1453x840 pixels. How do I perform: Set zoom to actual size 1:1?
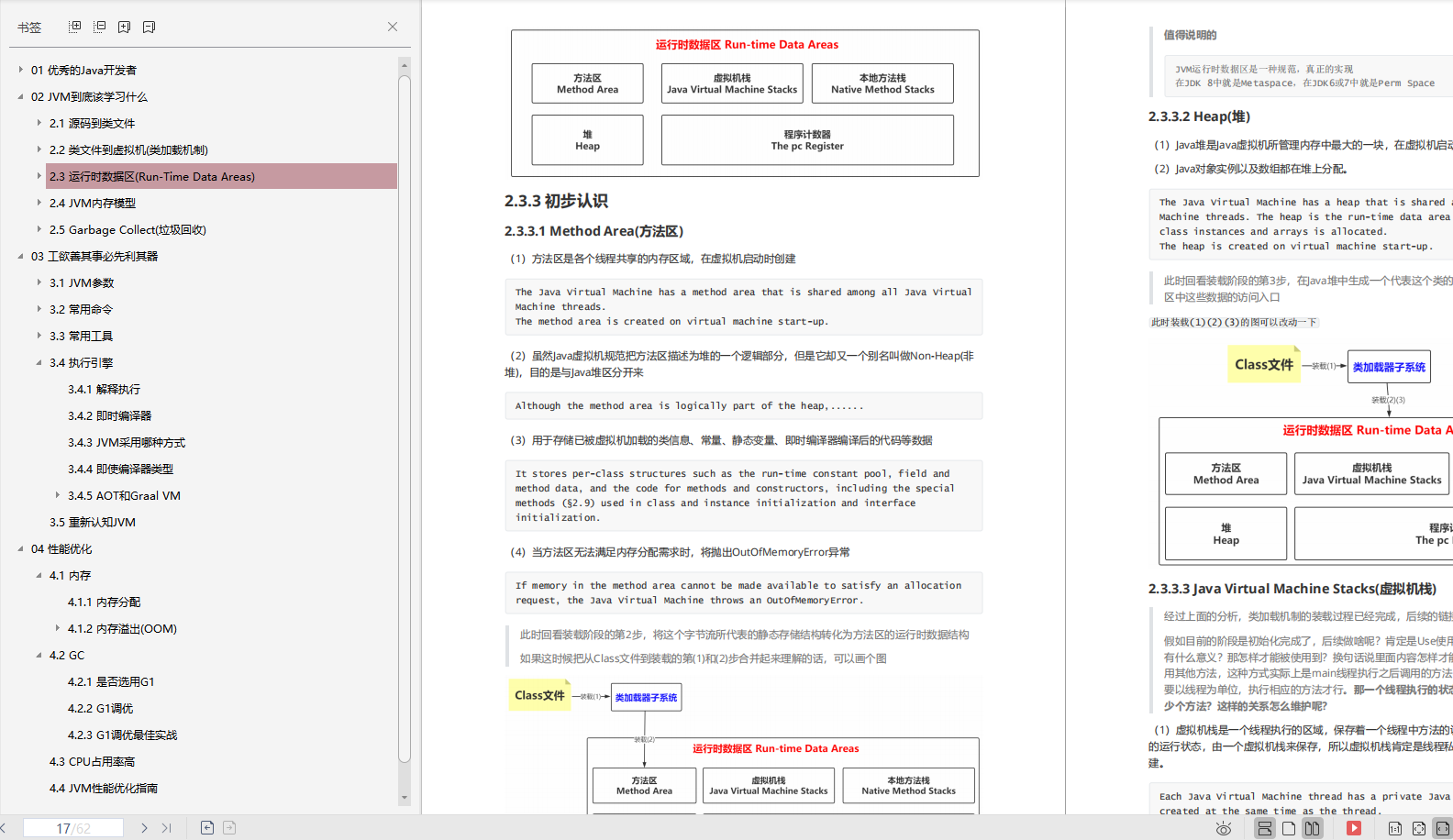pos(1395,828)
